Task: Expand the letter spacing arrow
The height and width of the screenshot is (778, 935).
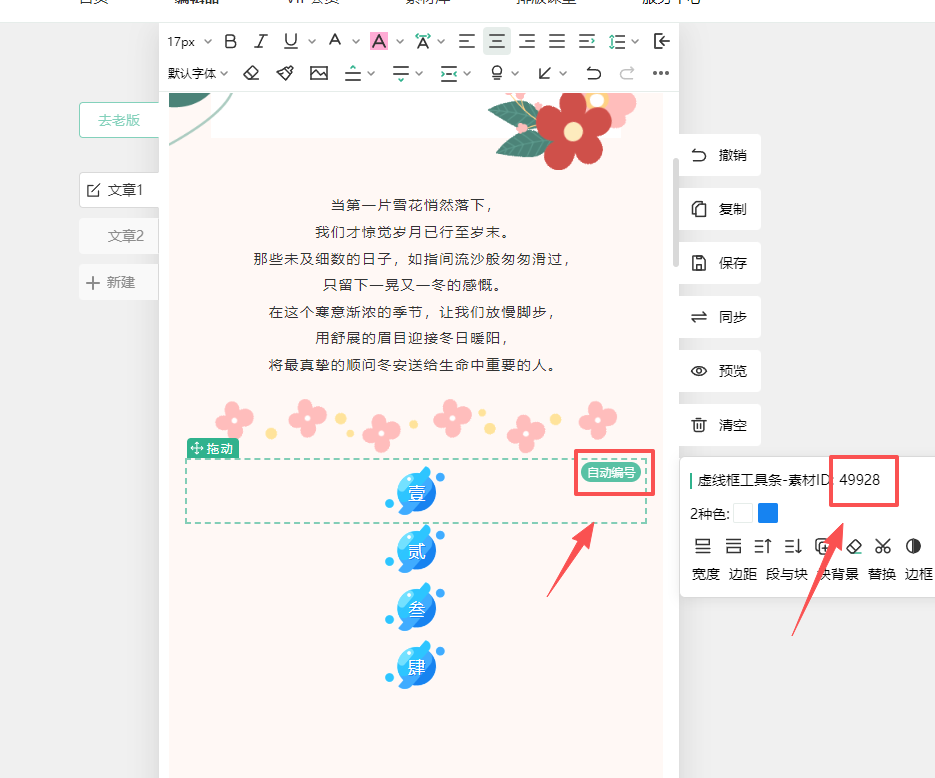Action: click(441, 41)
